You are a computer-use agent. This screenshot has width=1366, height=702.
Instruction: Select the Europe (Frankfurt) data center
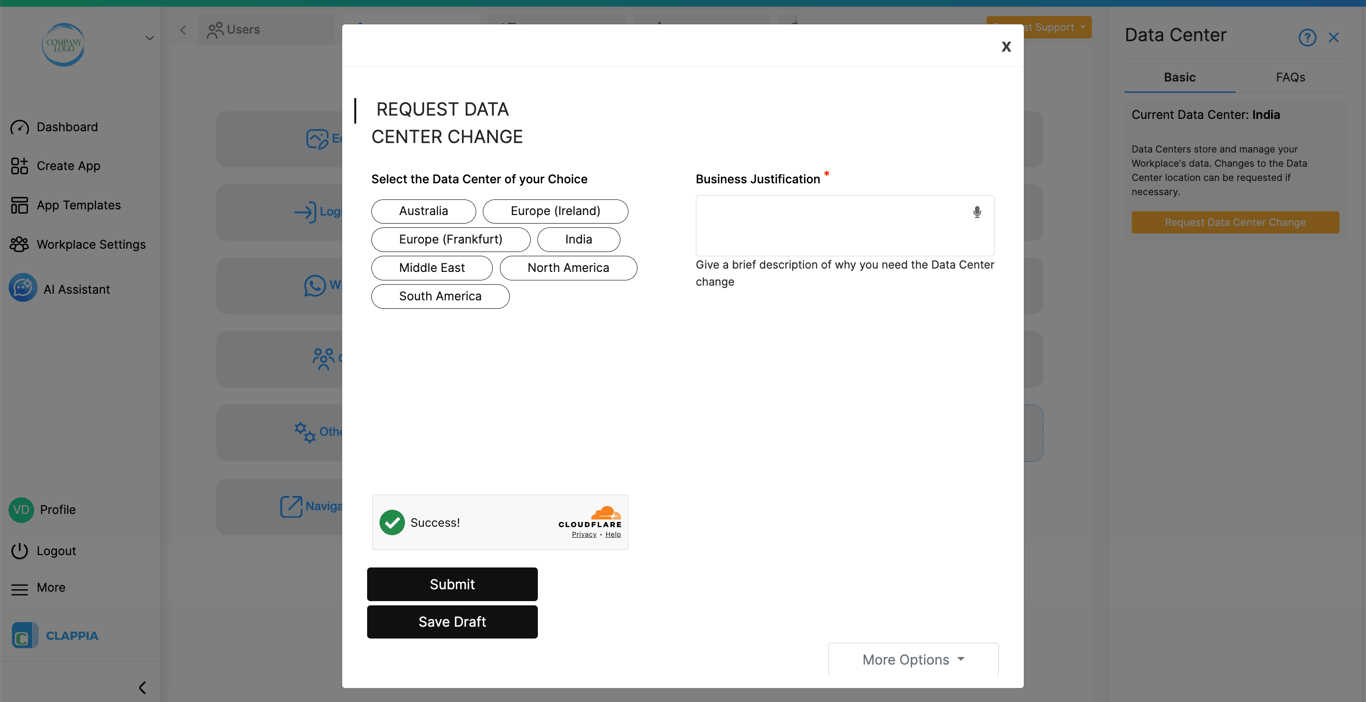tap(451, 239)
